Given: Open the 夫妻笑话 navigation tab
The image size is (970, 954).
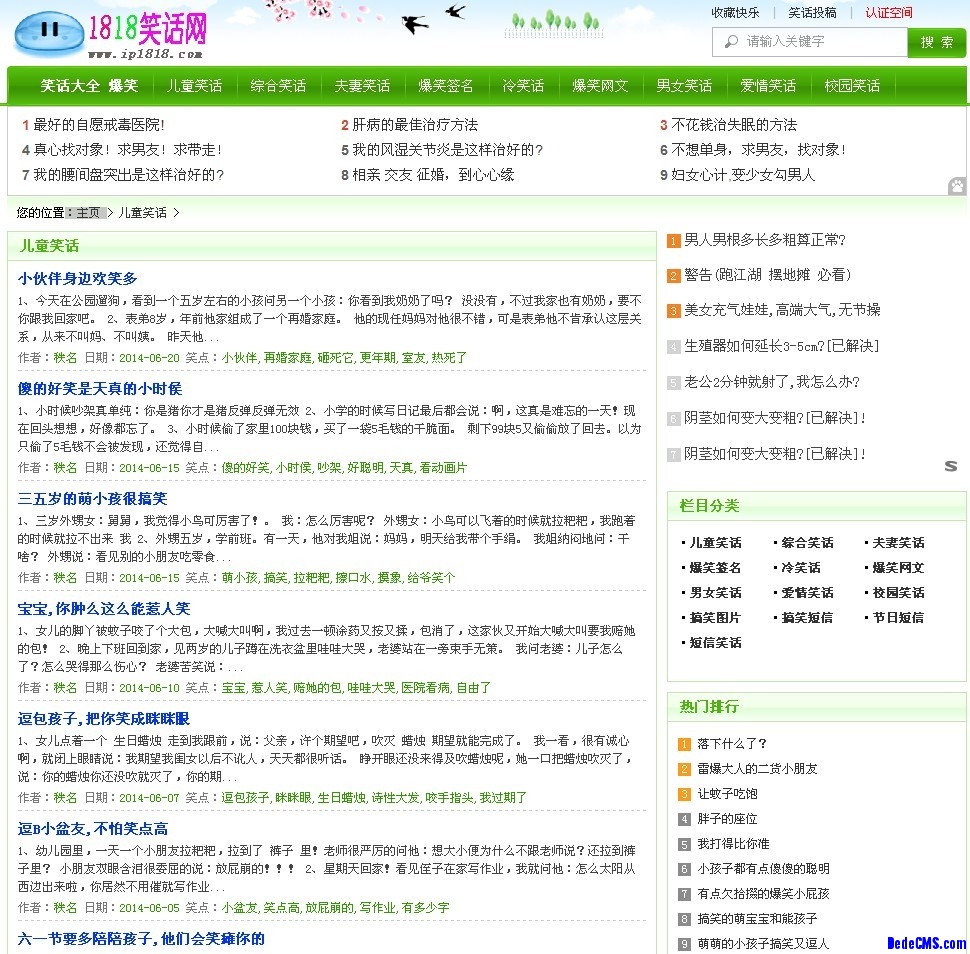Looking at the screenshot, I should pyautogui.click(x=362, y=86).
